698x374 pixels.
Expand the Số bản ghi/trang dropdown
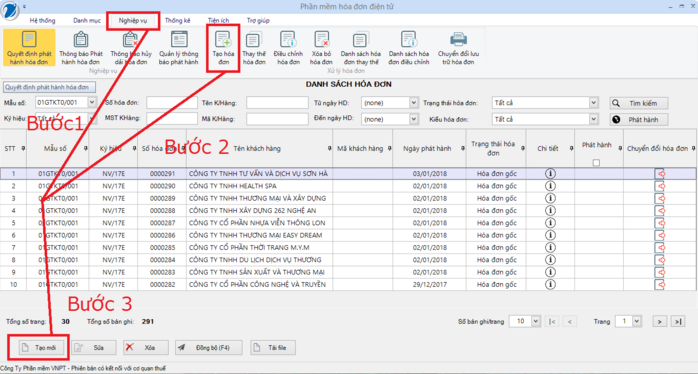536,321
